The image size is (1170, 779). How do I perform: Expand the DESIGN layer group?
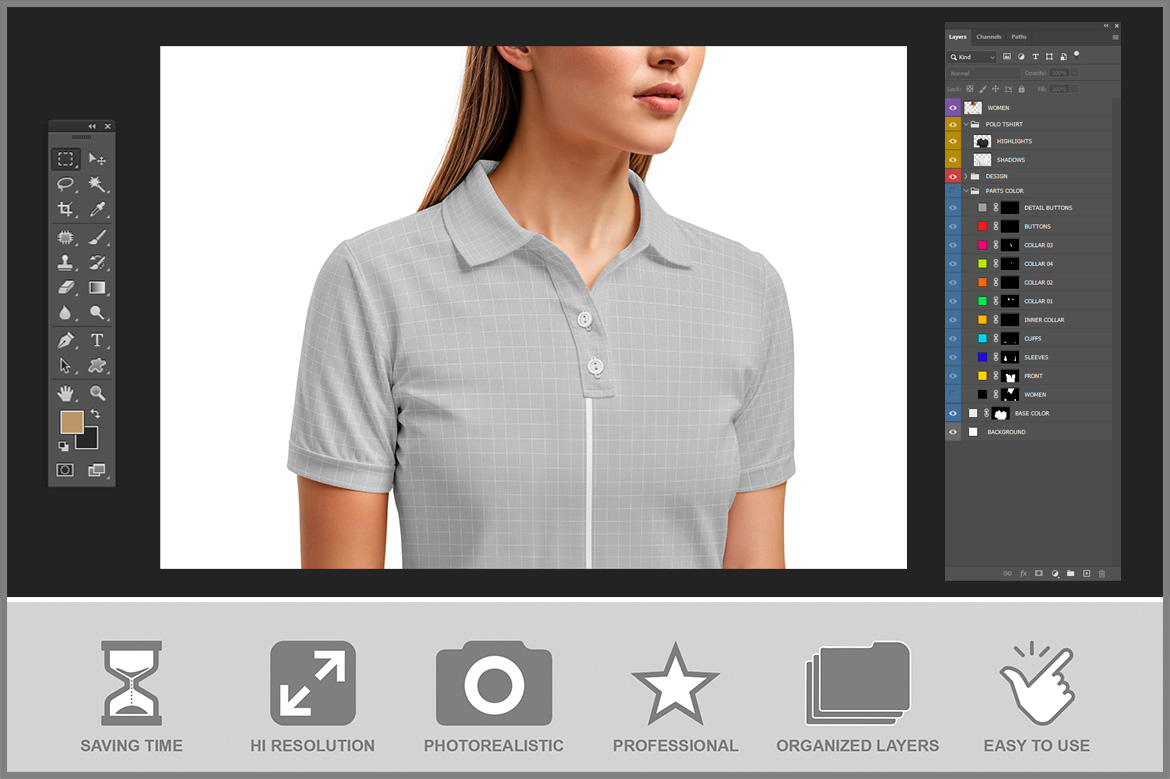coord(965,176)
